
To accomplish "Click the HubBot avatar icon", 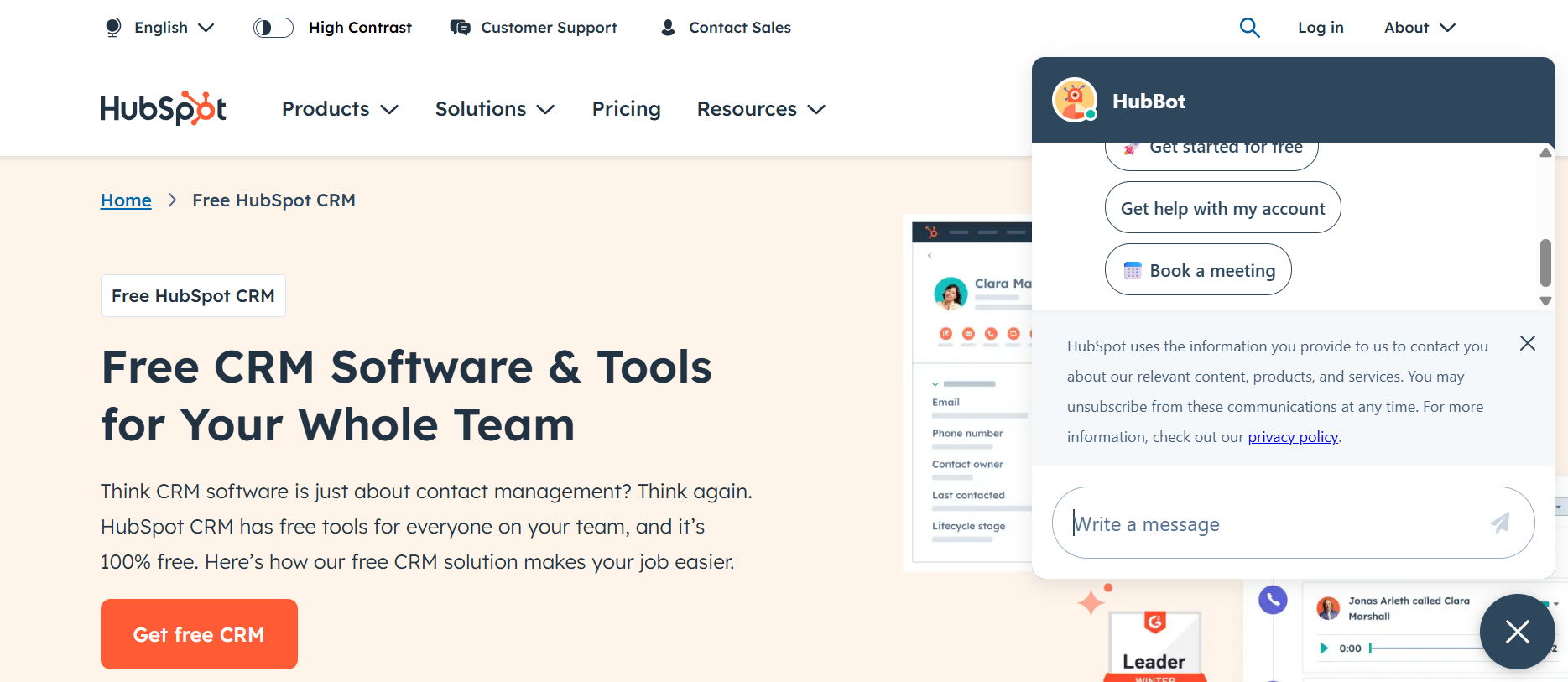I will tap(1075, 100).
